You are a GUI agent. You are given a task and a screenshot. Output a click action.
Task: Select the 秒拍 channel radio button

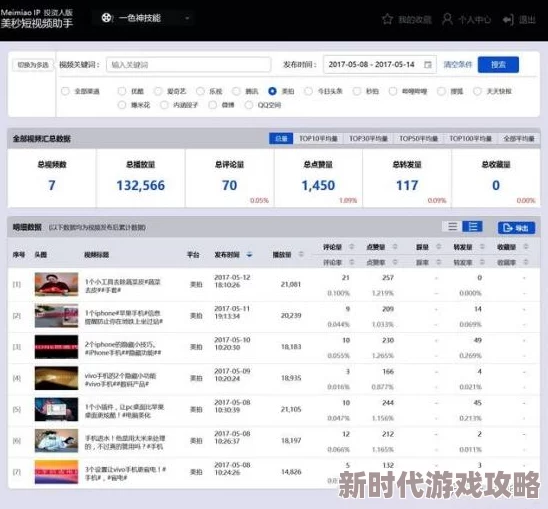pyautogui.click(x=356, y=91)
